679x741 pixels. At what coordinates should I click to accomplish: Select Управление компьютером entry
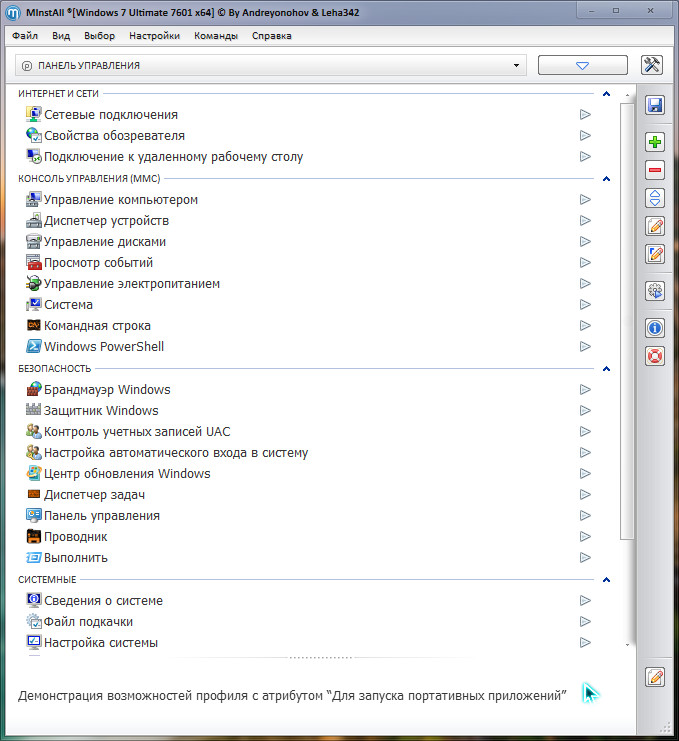[x=121, y=199]
